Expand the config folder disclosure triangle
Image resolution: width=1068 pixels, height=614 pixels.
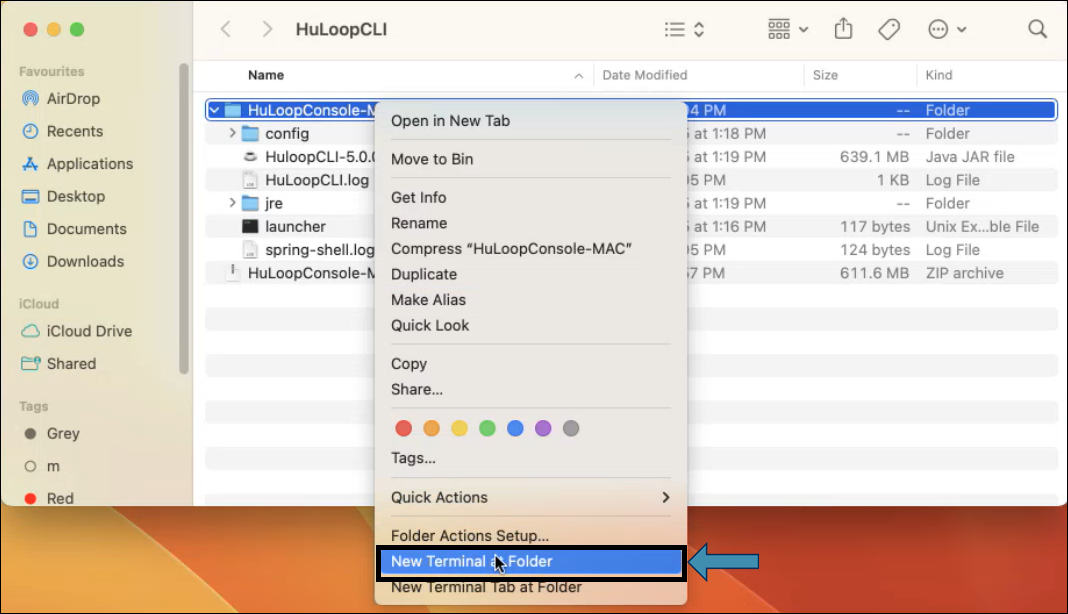[x=232, y=134]
